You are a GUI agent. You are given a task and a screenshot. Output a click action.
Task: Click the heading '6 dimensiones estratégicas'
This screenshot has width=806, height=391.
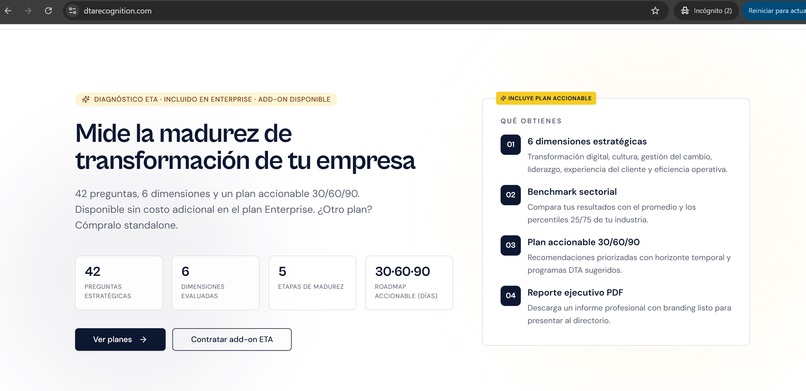587,141
